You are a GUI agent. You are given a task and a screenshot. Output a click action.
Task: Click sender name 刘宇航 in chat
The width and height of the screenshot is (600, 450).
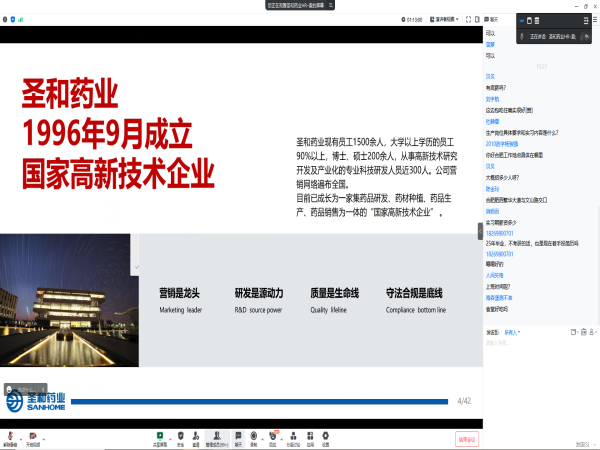[x=492, y=99]
